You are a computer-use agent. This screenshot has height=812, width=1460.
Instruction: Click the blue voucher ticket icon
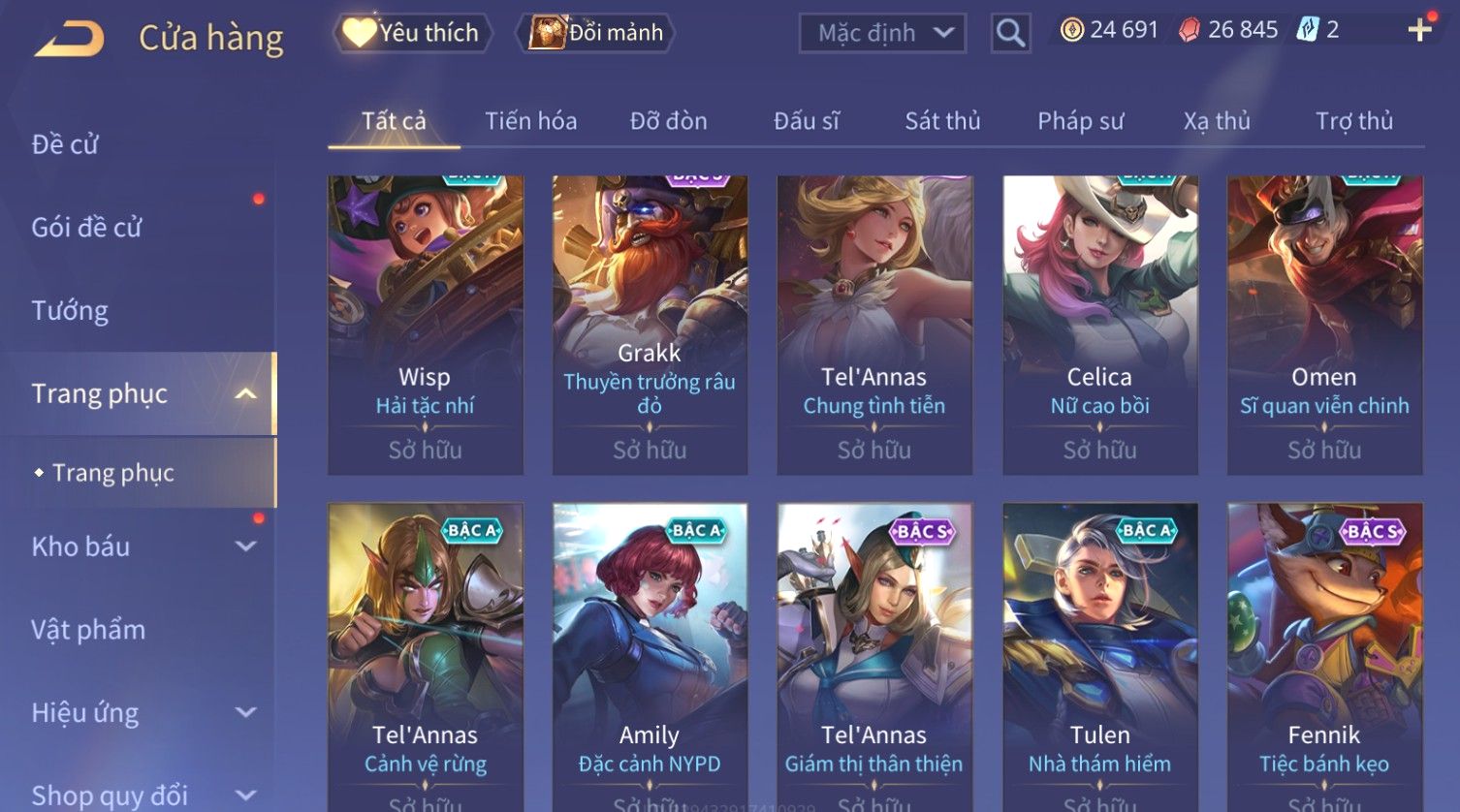tap(1308, 30)
